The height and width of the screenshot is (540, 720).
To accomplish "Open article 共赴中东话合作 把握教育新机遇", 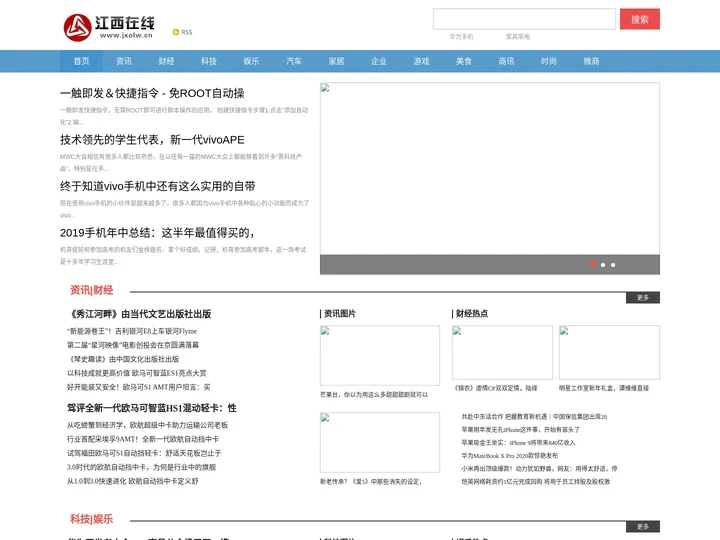I will coord(534,416).
